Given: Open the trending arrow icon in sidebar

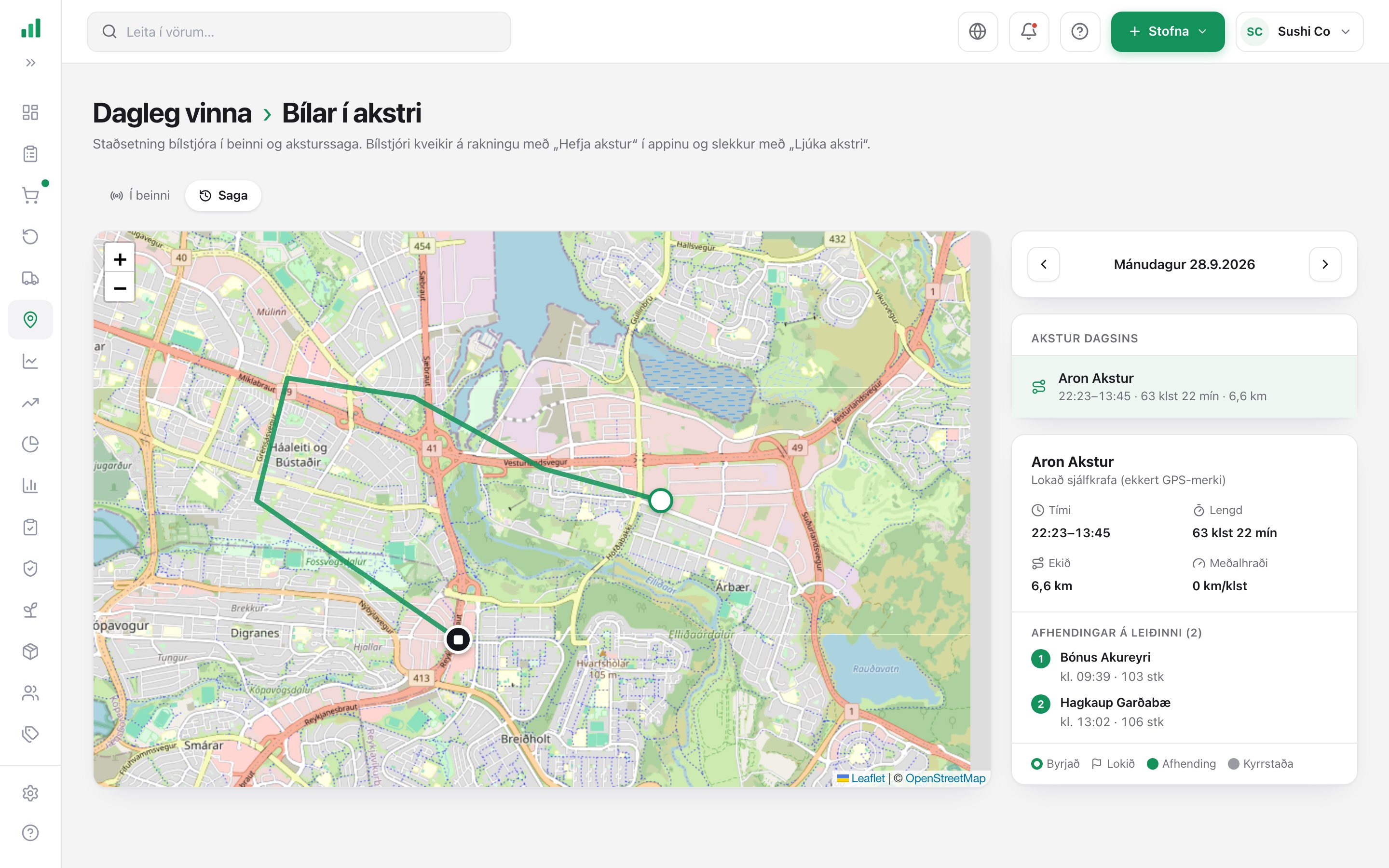Looking at the screenshot, I should click(30, 403).
